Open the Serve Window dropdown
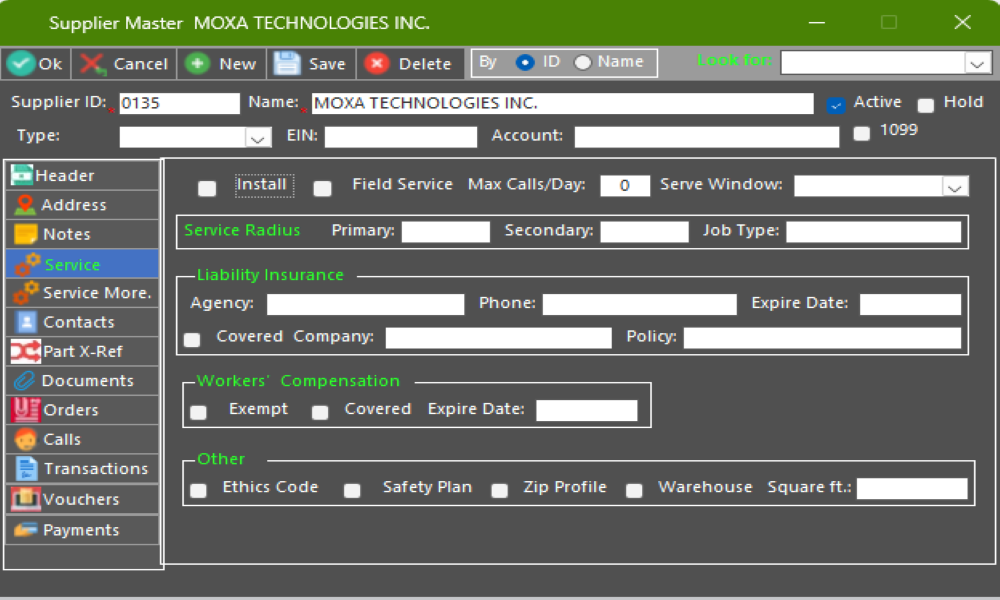The image size is (1000, 600). tap(955, 187)
